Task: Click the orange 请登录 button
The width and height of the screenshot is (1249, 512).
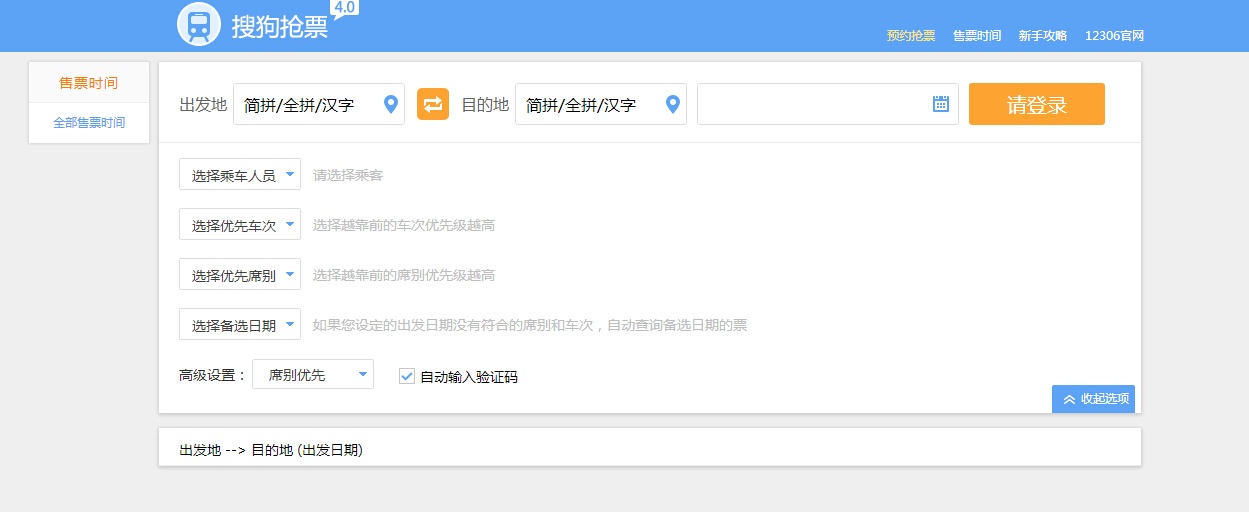Action: pyautogui.click(x=1036, y=104)
